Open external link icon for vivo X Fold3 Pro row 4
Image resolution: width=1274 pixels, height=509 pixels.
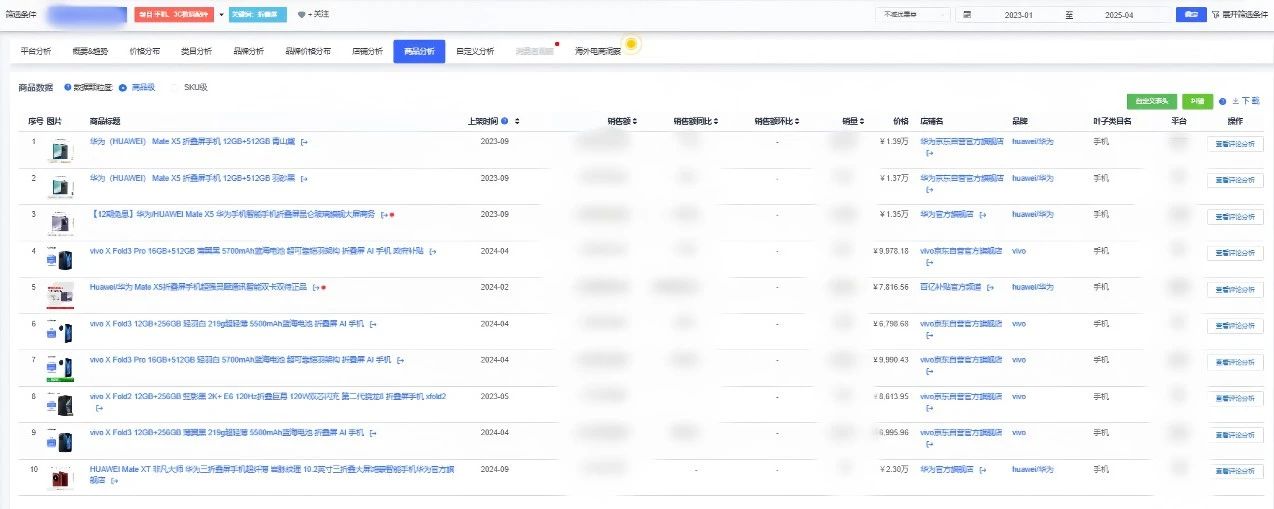[x=433, y=251]
